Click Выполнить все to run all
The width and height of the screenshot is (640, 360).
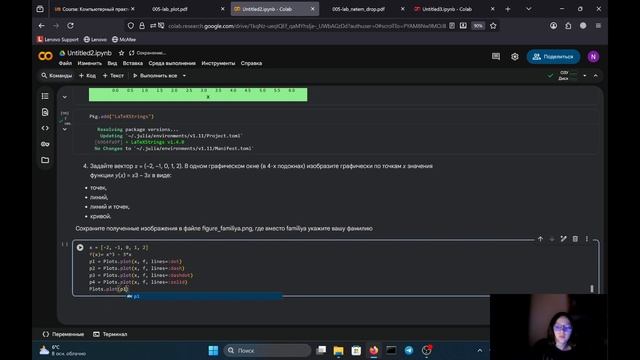pos(155,76)
